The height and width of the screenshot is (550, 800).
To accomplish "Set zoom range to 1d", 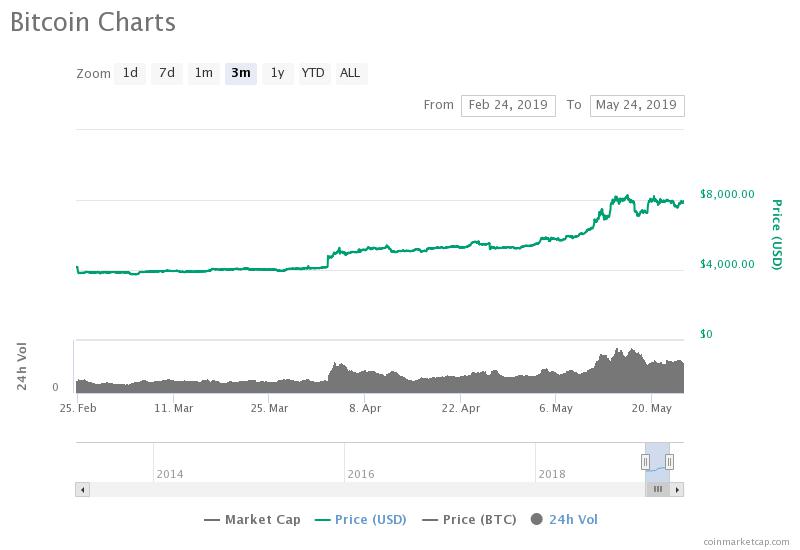I will pyautogui.click(x=130, y=73).
